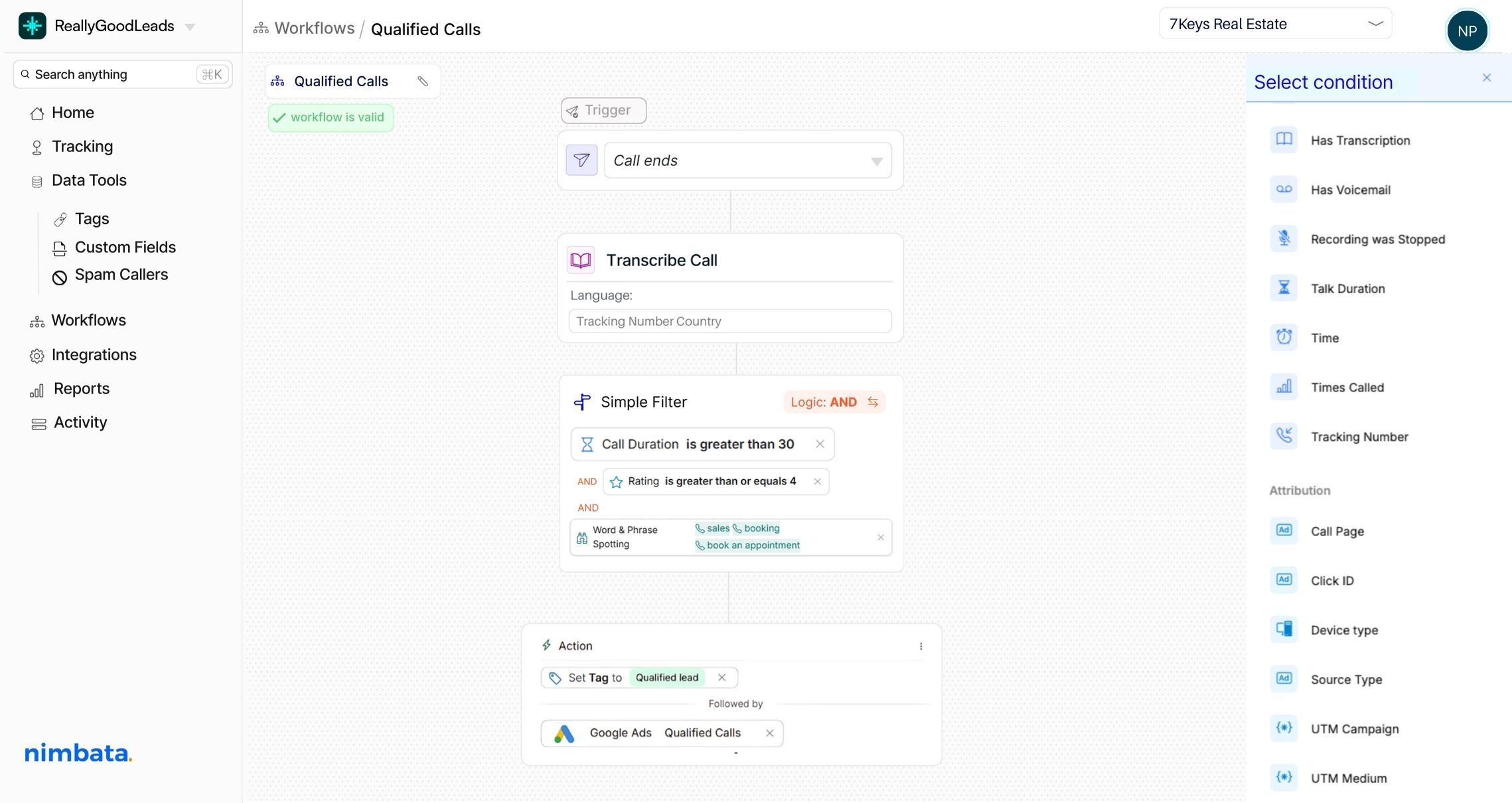Expand the ReallyGoodLeads workspace switcher
1512x803 pixels.
(x=190, y=27)
